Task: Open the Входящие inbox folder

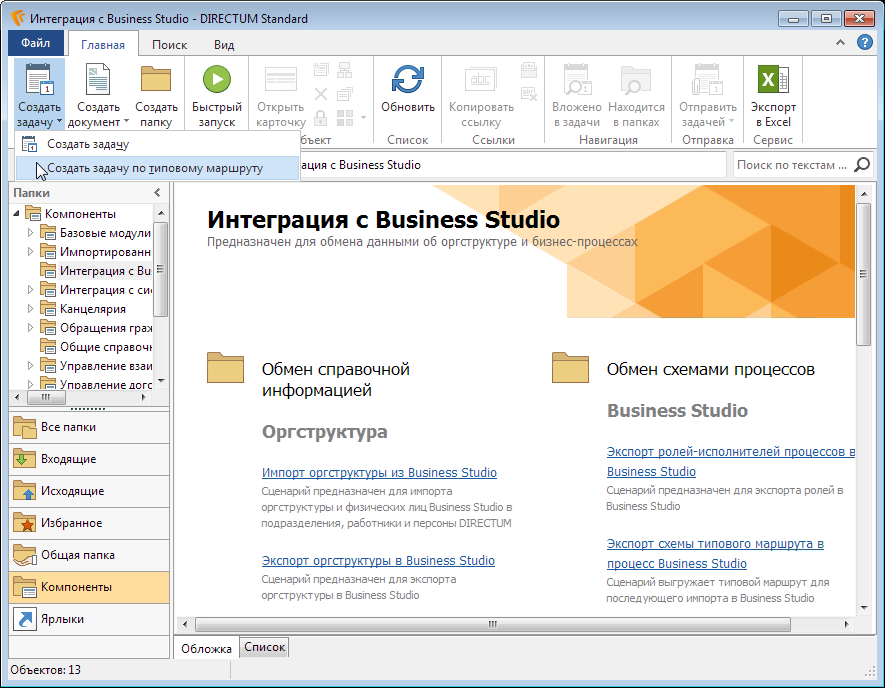Action: pyautogui.click(x=89, y=459)
